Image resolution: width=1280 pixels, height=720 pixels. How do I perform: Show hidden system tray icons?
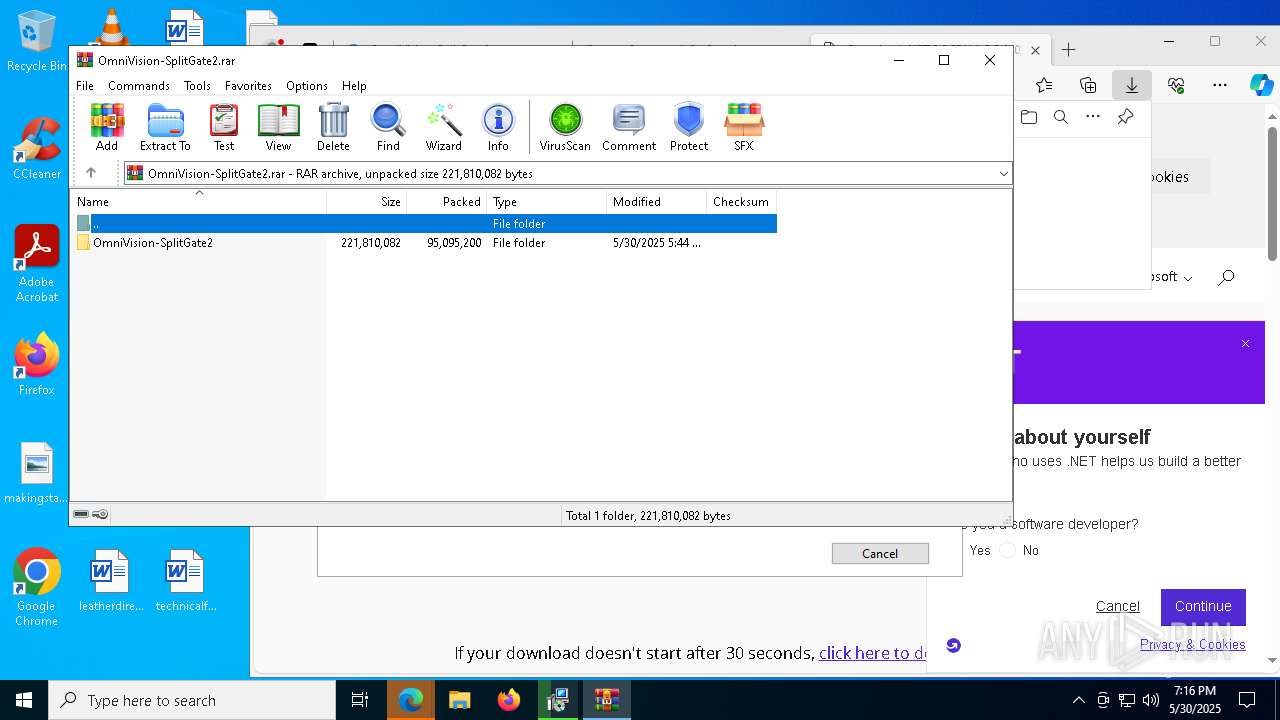1078,700
